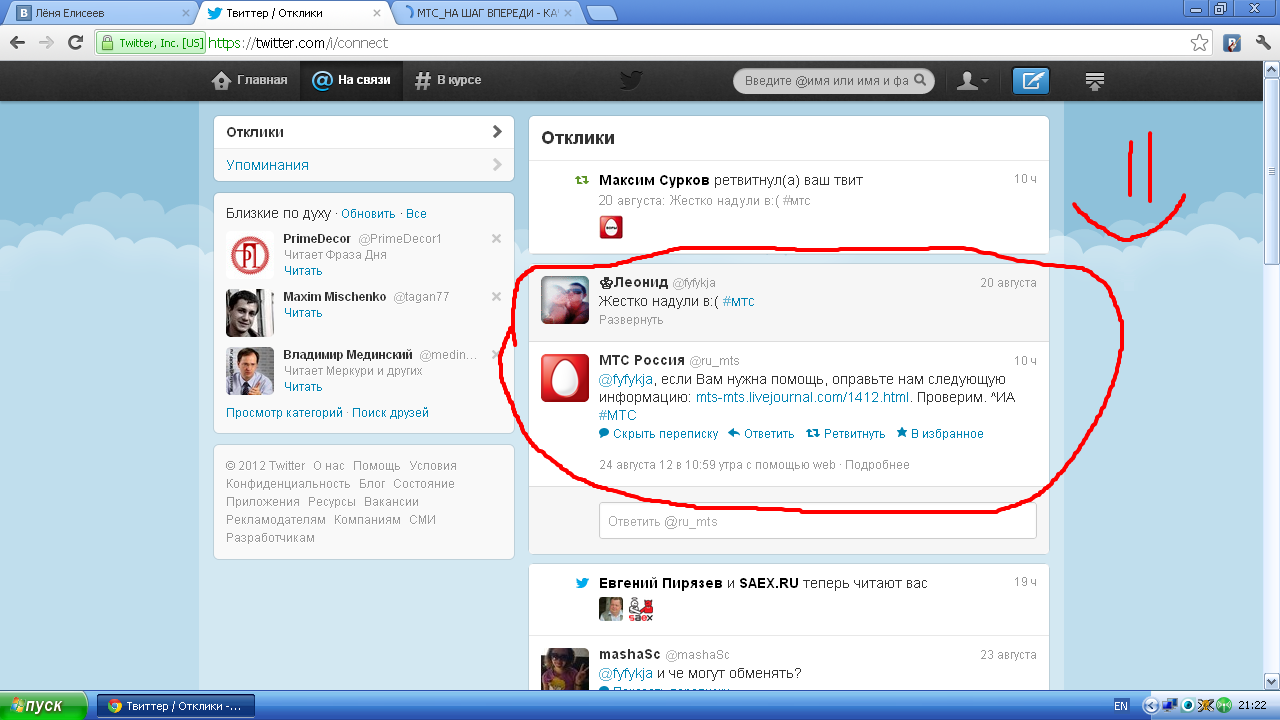Focus the Twitter search field

point(834,81)
